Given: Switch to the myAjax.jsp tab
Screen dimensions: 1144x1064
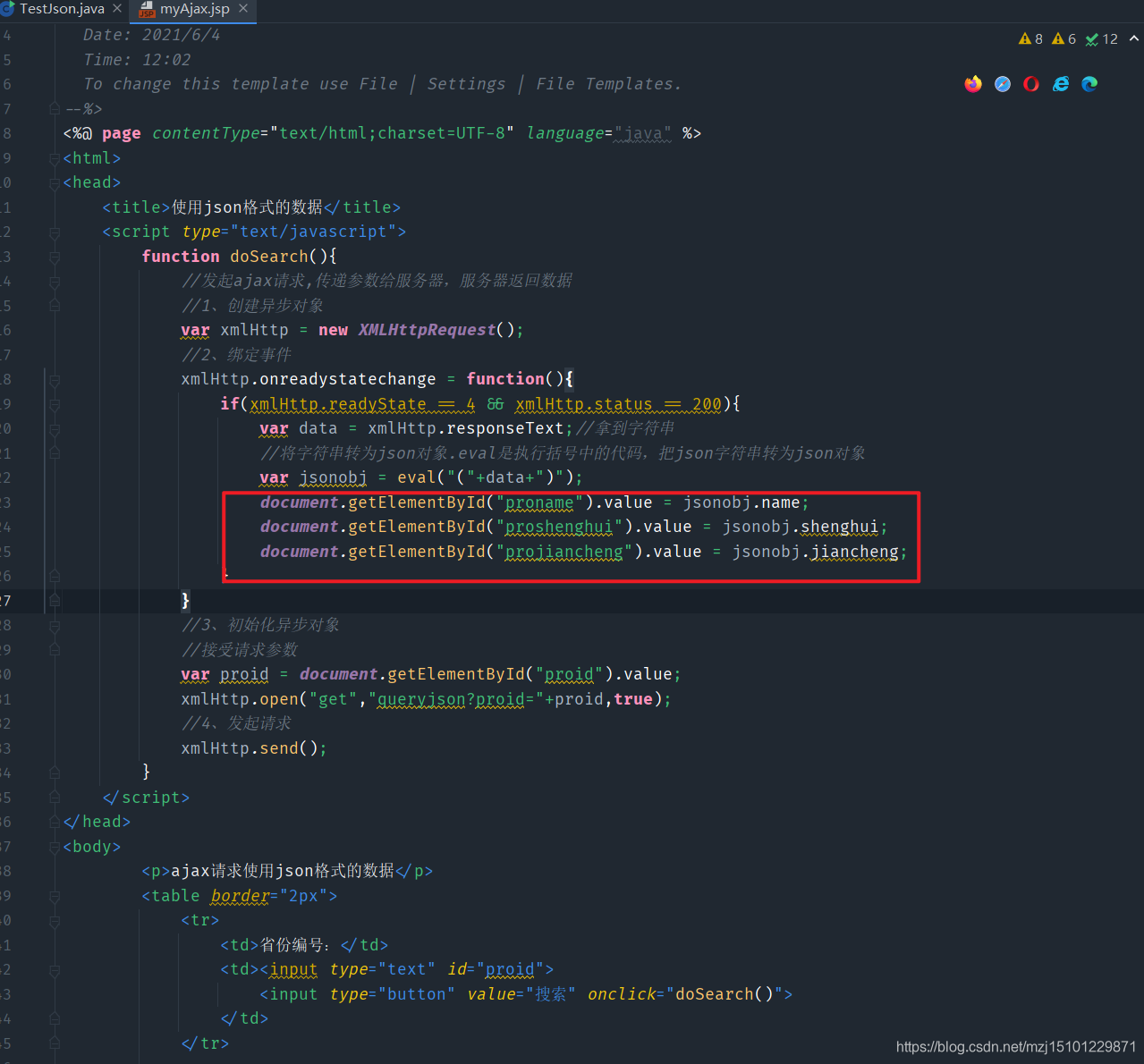Looking at the screenshot, I should click(x=195, y=9).
